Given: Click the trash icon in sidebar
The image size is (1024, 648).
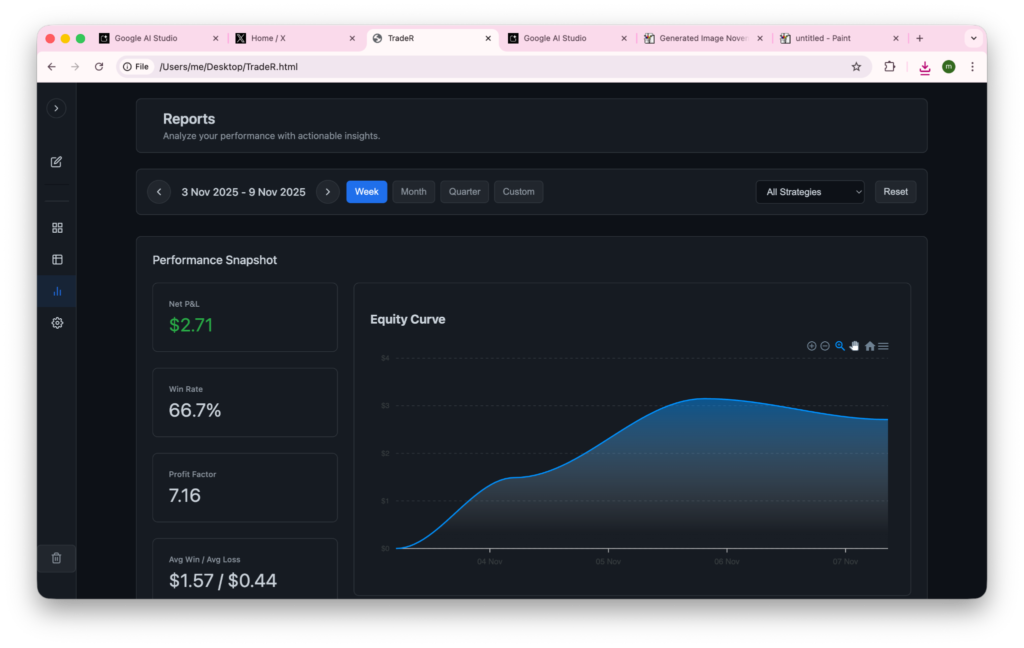Looking at the screenshot, I should [57, 558].
